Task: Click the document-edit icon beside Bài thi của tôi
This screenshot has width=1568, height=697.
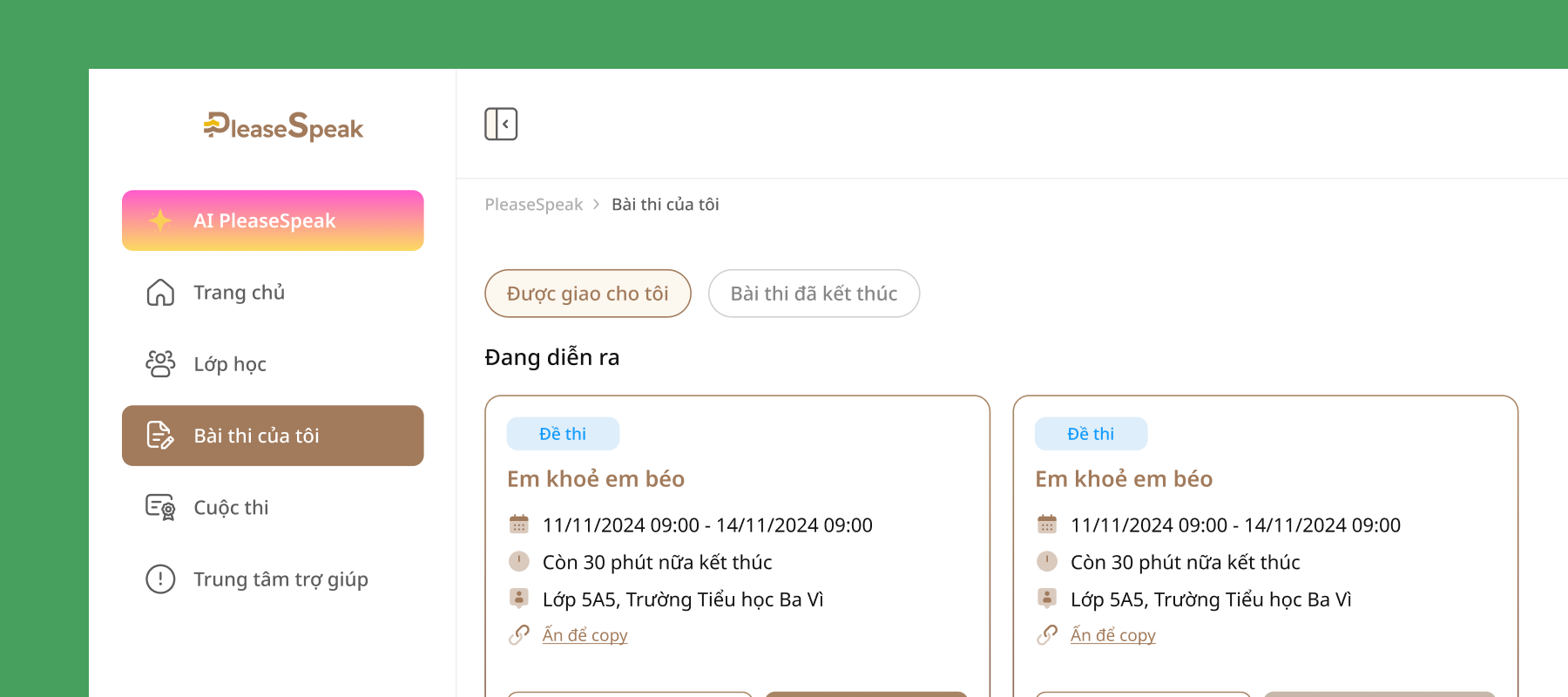Action: tap(160, 436)
